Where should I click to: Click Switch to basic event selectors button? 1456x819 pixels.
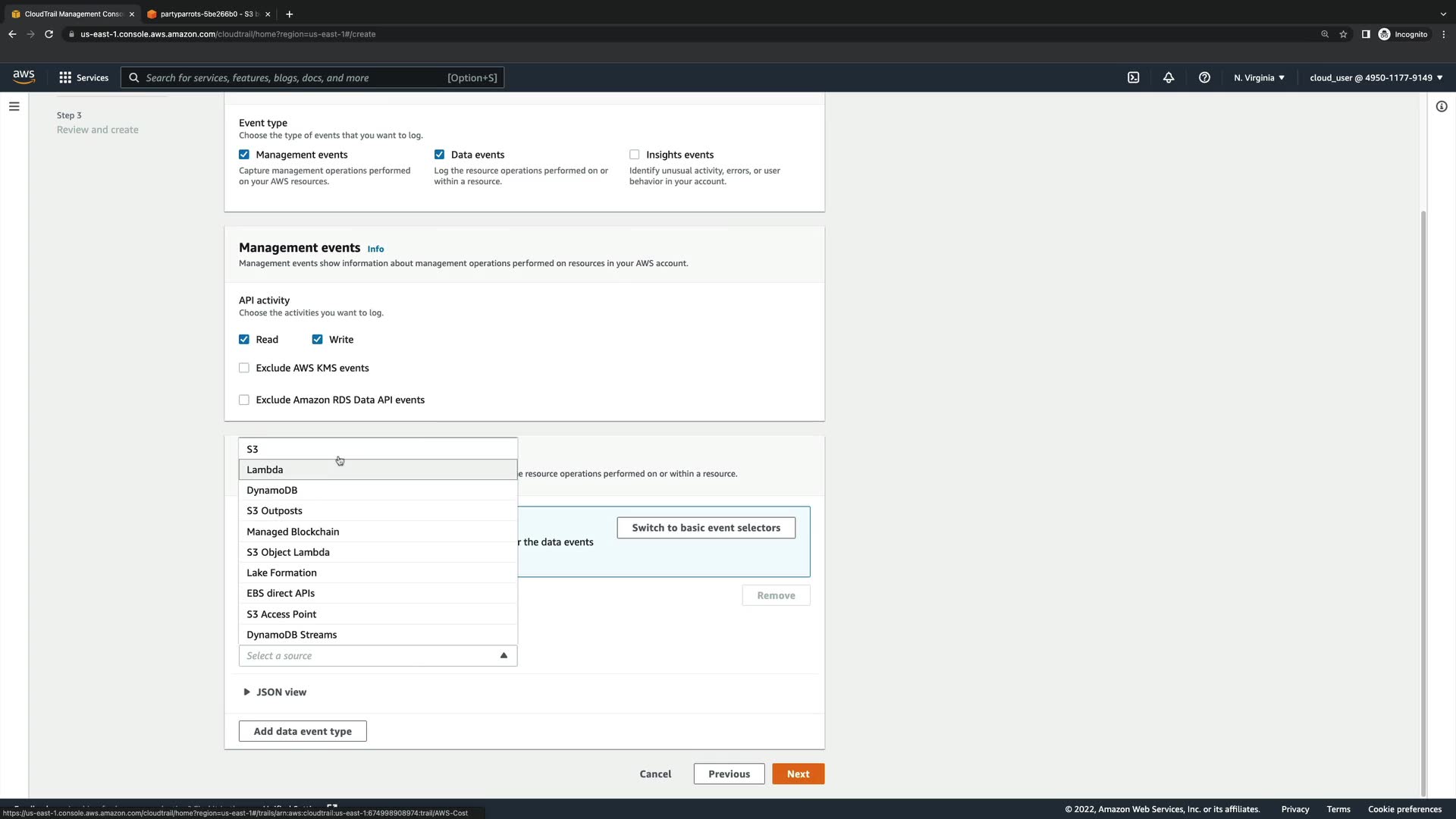706,528
